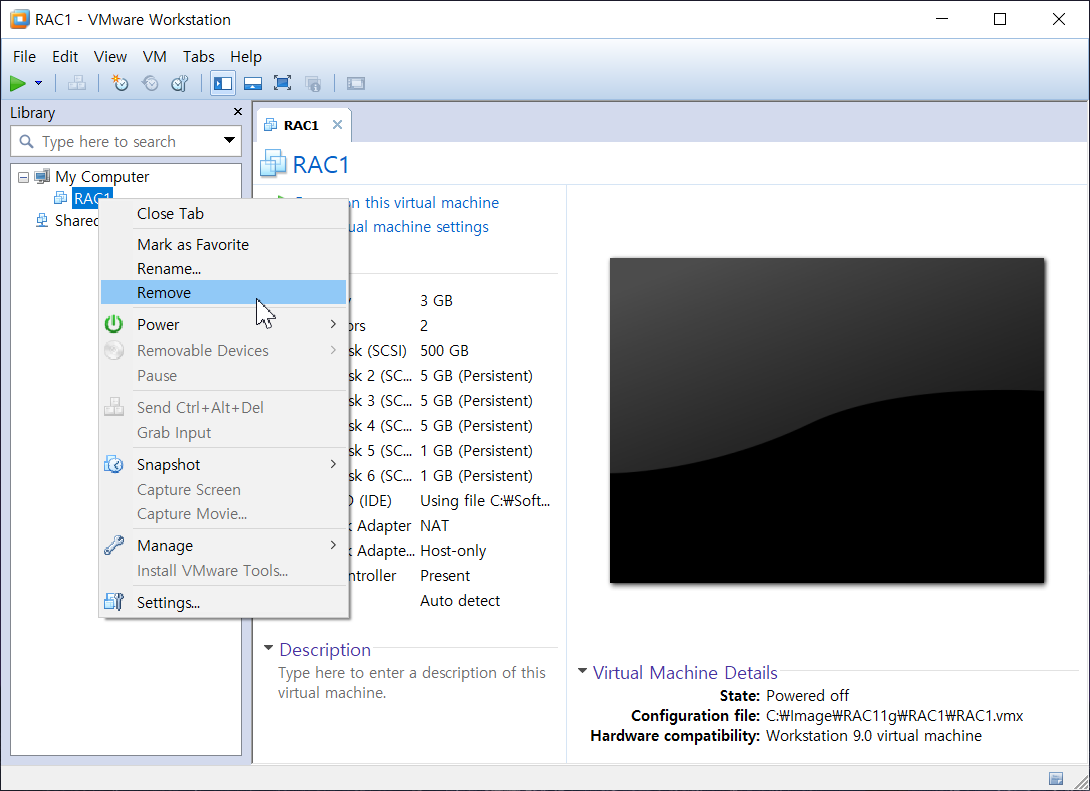Select the Auto detect device value

point(460,601)
